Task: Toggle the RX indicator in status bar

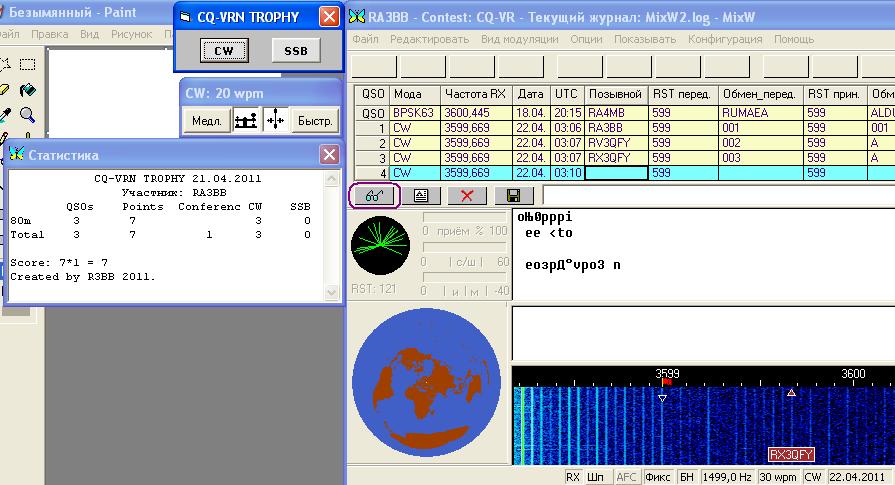Action: click(x=573, y=477)
